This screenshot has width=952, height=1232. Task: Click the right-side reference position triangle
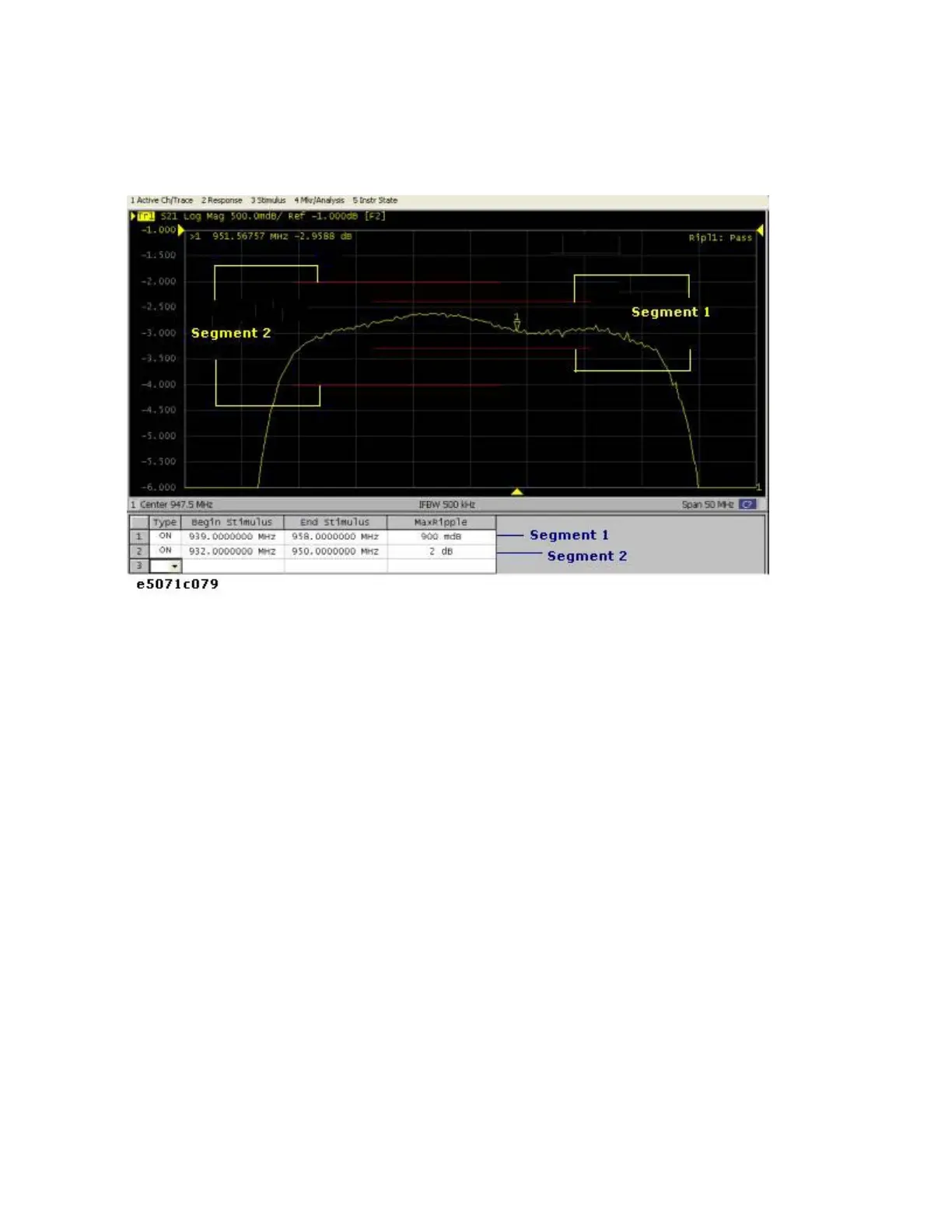760,230
